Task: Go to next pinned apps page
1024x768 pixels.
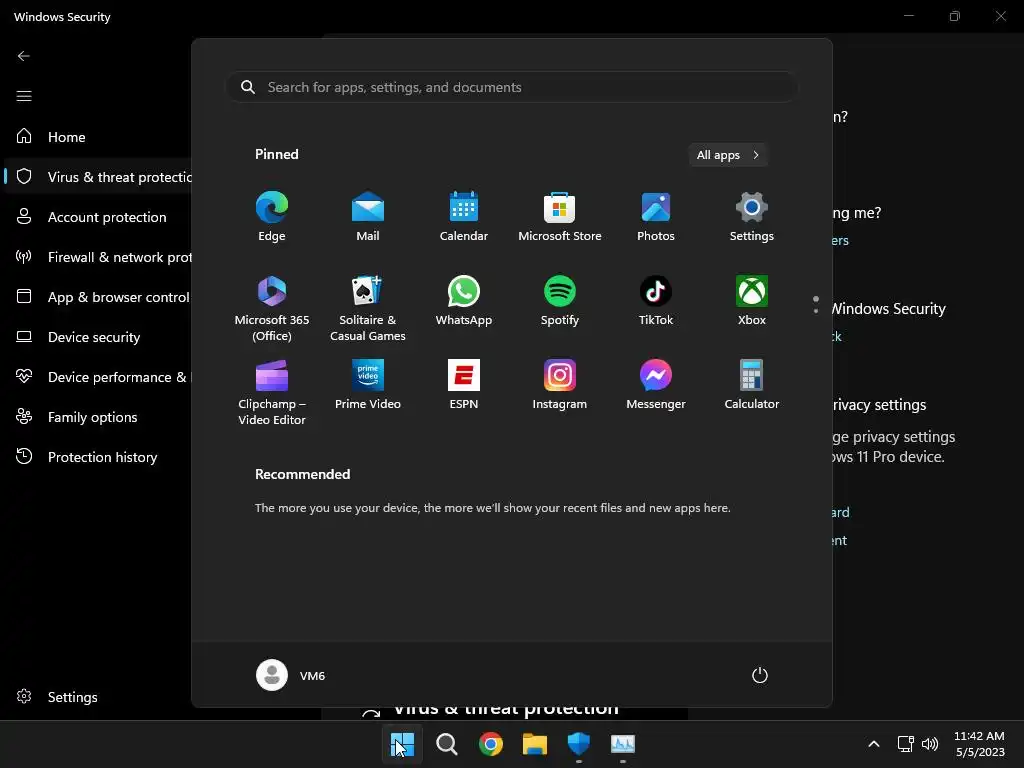Action: pos(816,311)
